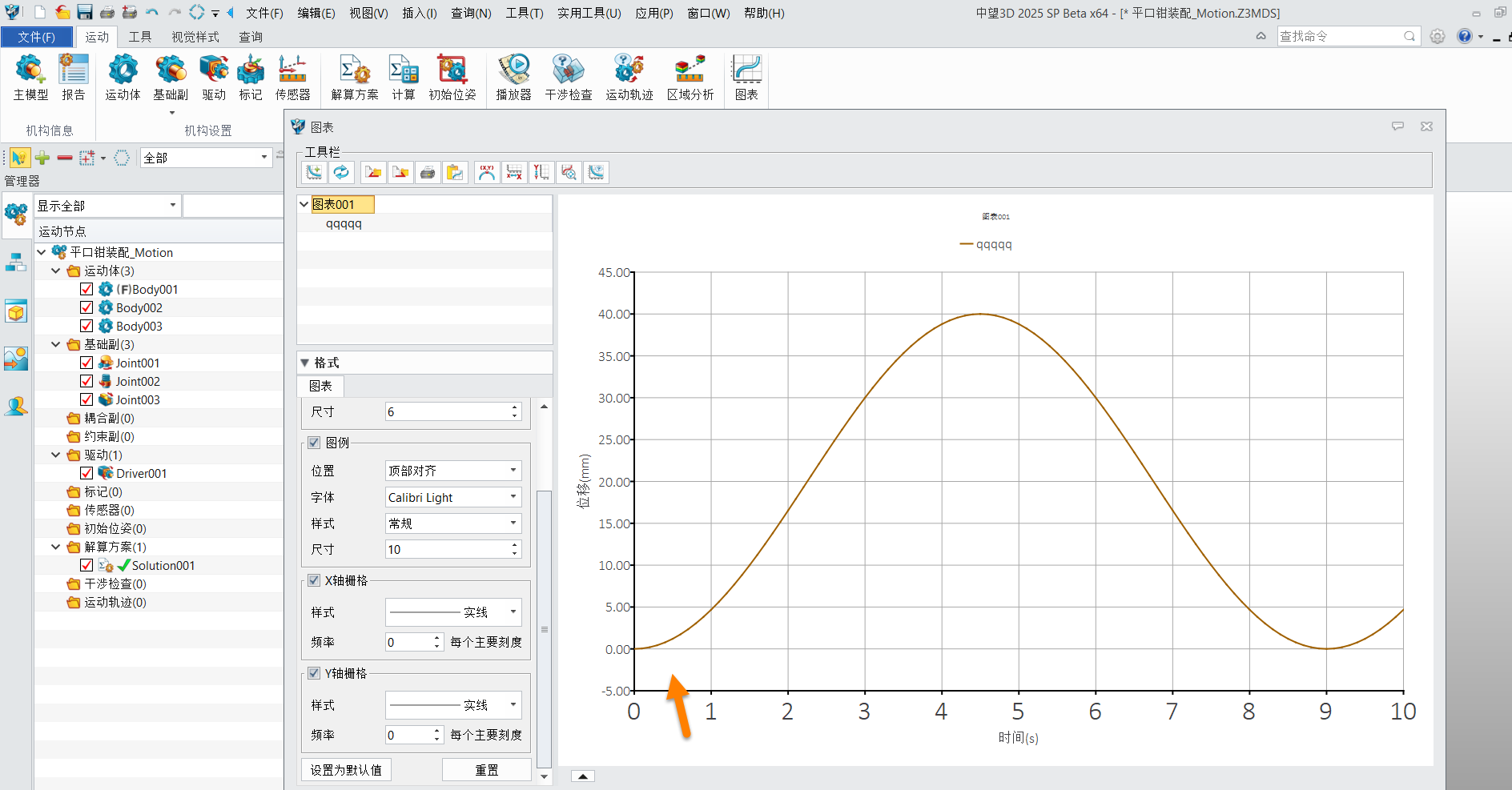Open the 播放器 player tool
This screenshot has width=1512, height=790.
(x=513, y=78)
